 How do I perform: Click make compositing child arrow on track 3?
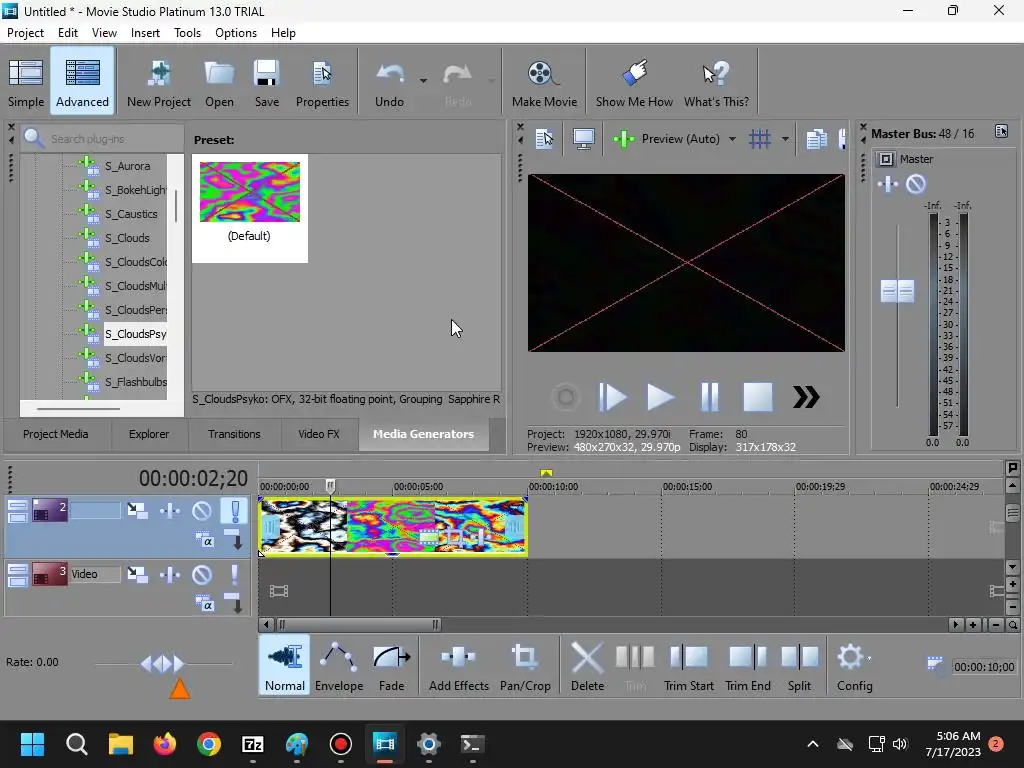click(x=234, y=602)
